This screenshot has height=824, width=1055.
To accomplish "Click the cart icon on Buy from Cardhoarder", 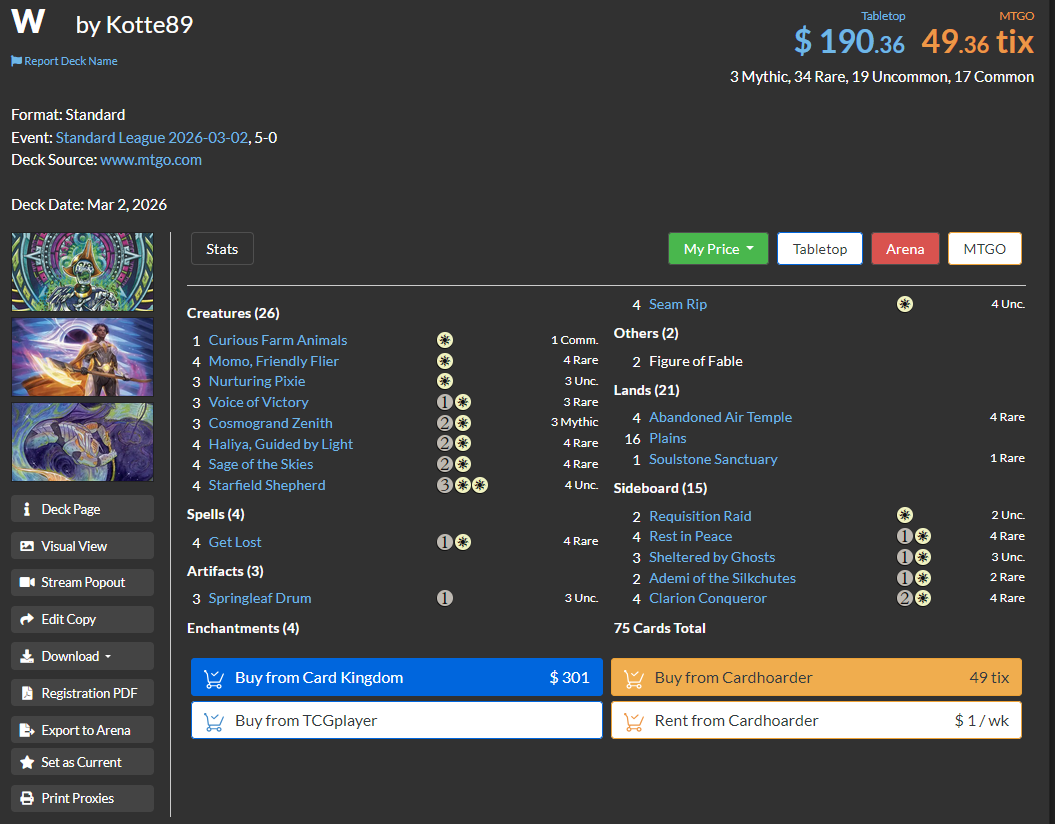I will (x=634, y=678).
